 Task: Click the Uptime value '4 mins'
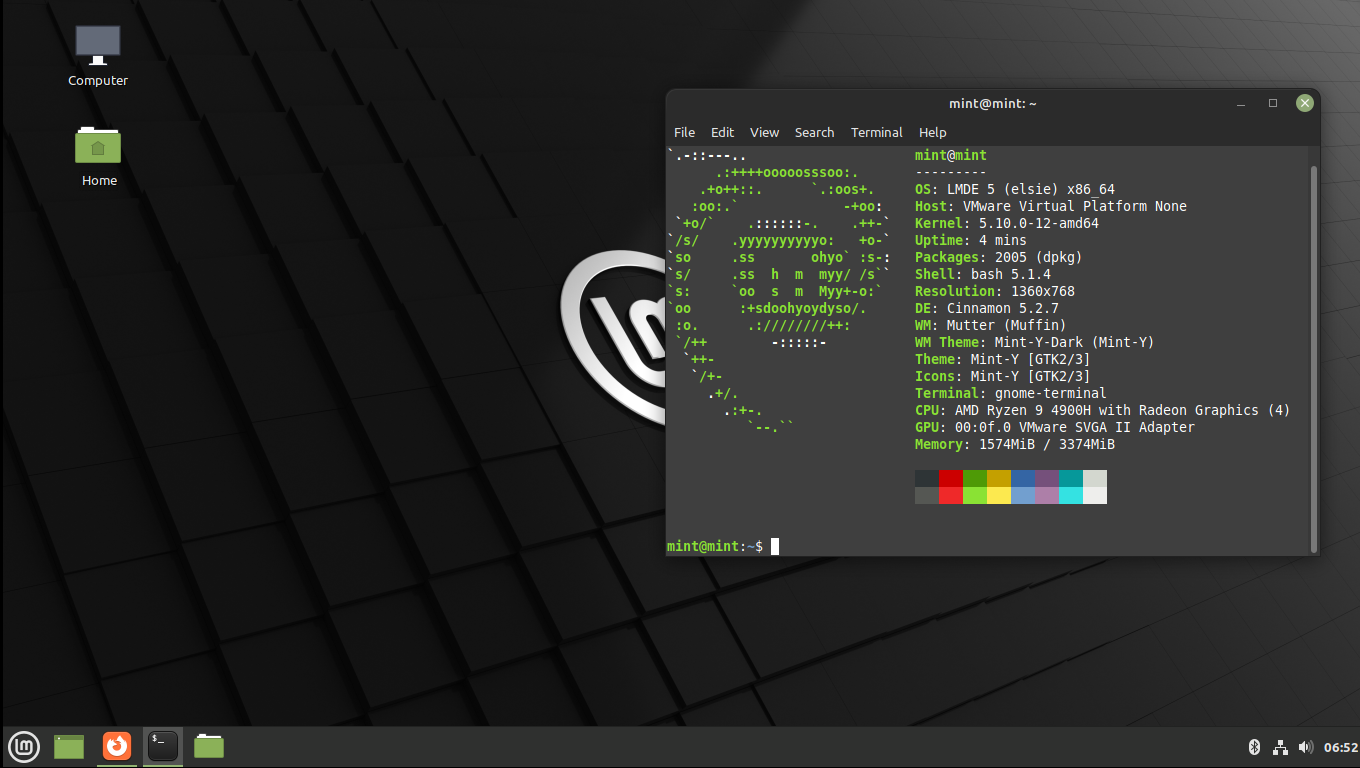(x=1003, y=240)
